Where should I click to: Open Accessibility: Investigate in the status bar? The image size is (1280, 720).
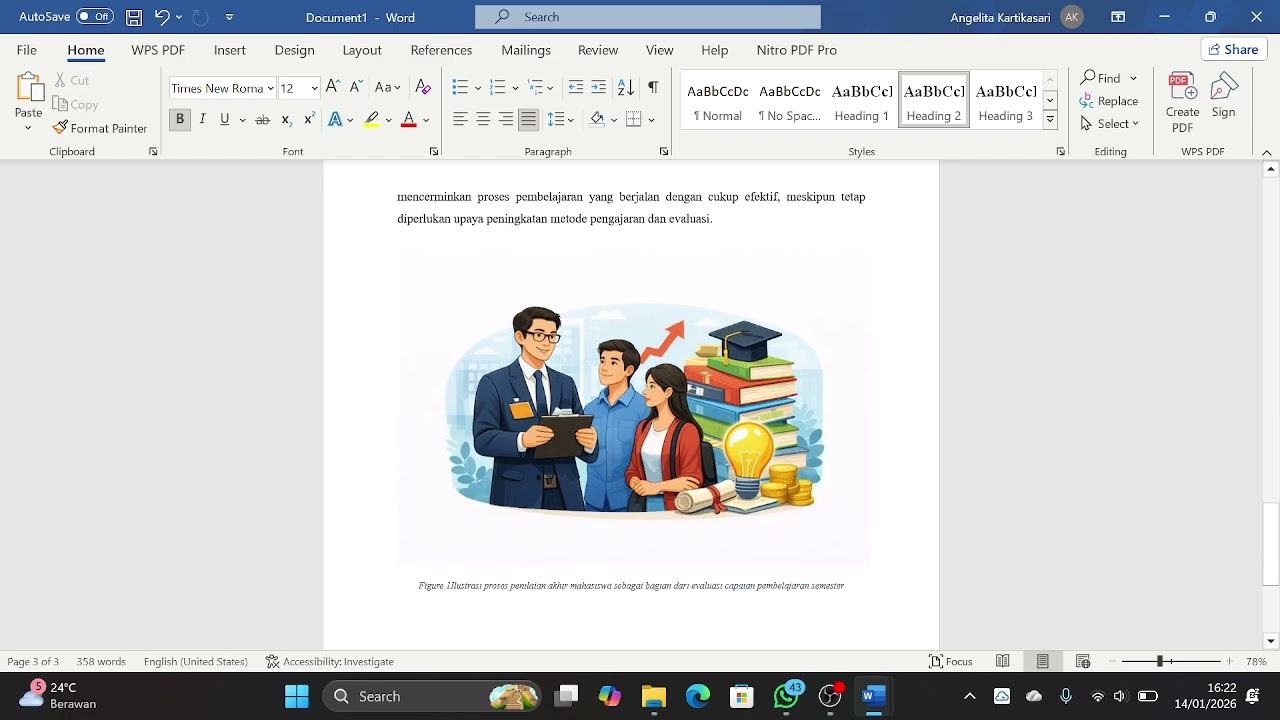click(x=329, y=661)
